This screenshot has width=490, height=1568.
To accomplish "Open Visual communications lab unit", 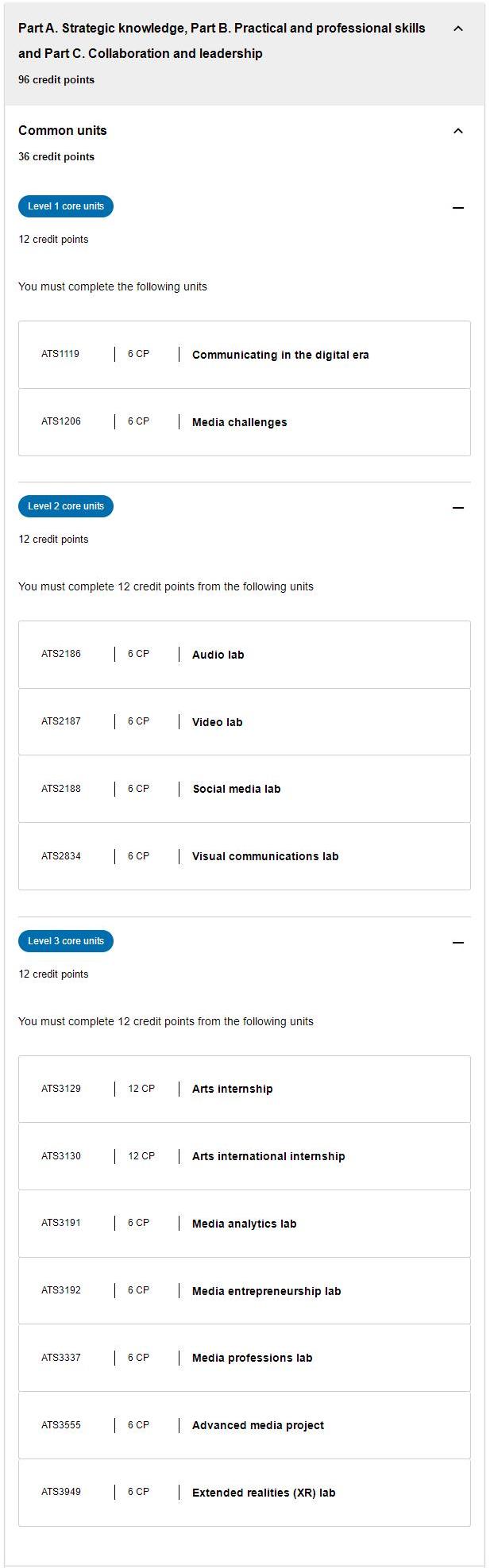I will [x=245, y=856].
